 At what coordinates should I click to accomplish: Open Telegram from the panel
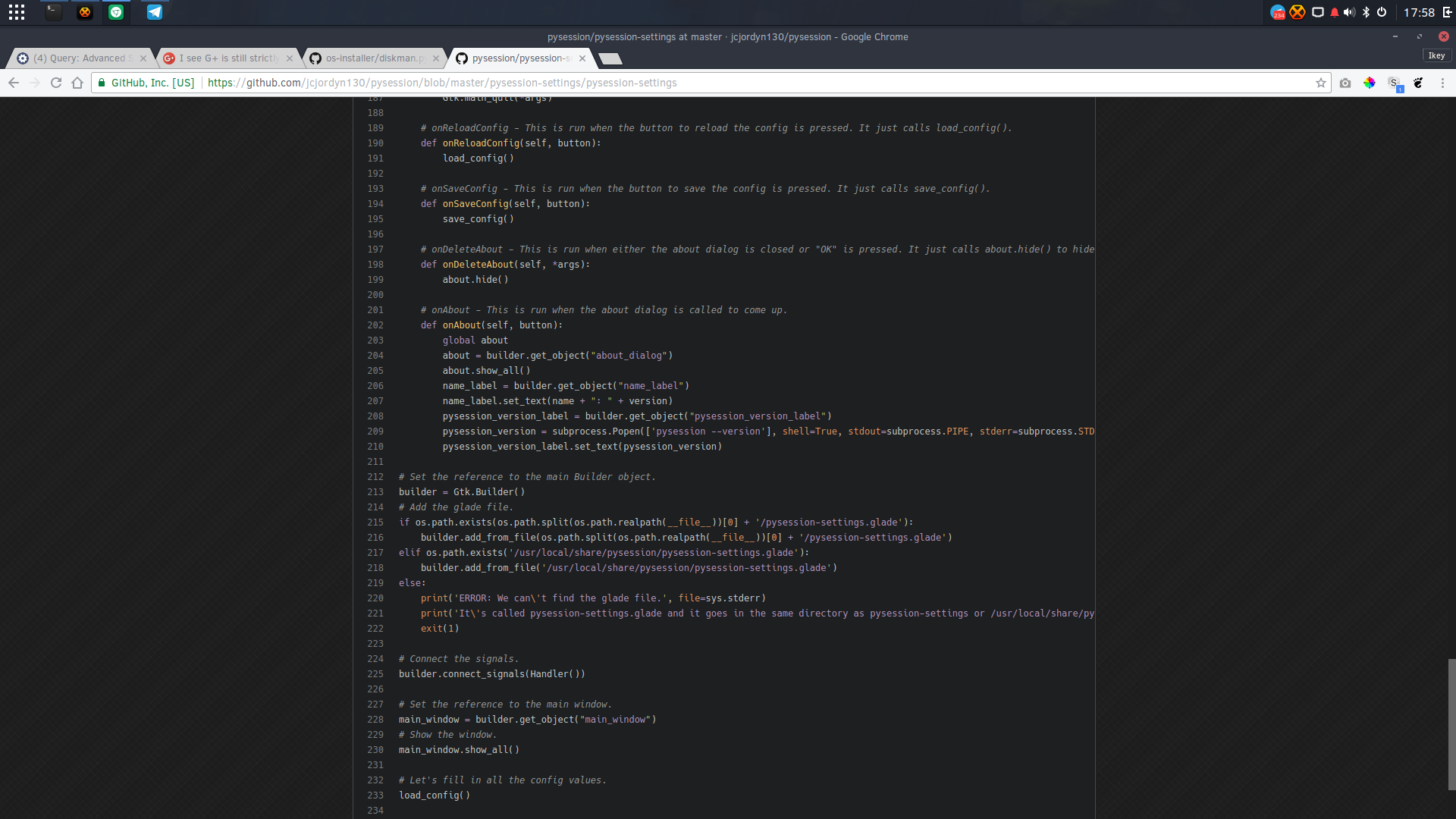point(155,12)
